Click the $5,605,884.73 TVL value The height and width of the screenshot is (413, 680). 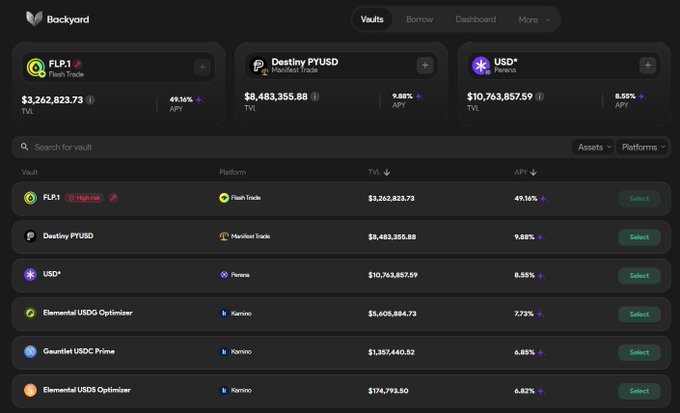[392, 314]
